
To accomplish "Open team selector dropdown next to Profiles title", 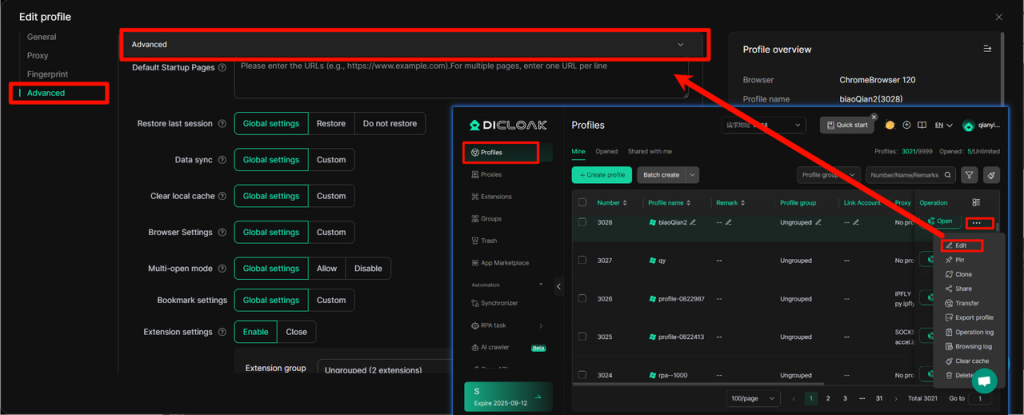I will 763,125.
